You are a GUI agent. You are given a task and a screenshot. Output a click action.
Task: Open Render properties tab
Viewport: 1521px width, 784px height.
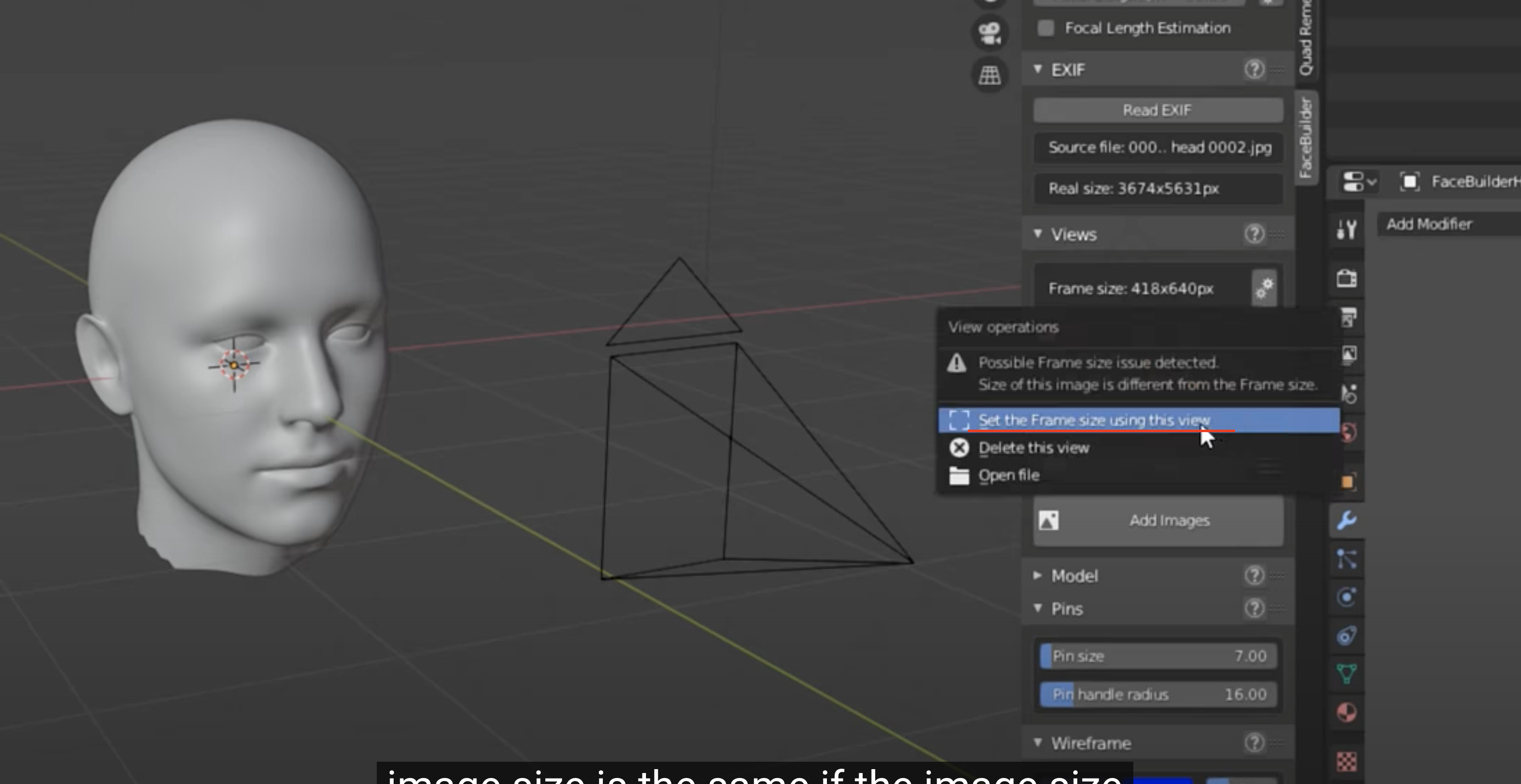pos(1347,278)
